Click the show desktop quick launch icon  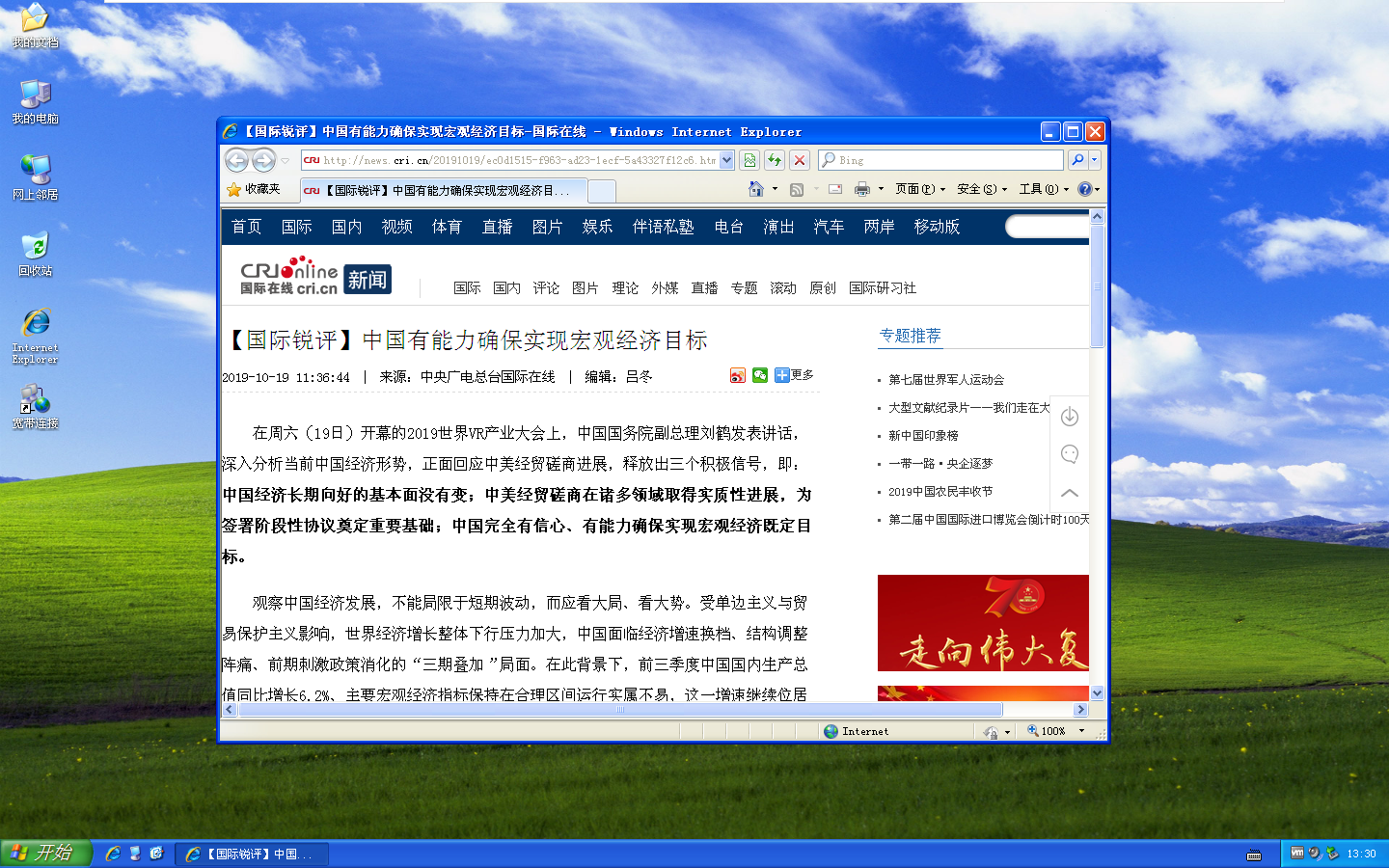[135, 854]
